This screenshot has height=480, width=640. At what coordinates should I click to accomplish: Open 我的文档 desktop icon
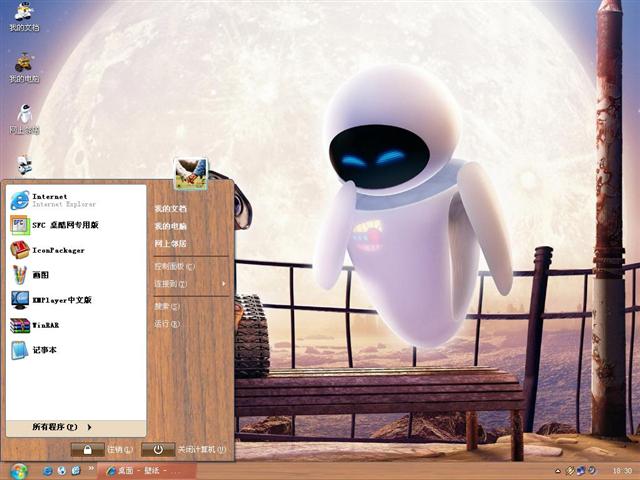24,16
